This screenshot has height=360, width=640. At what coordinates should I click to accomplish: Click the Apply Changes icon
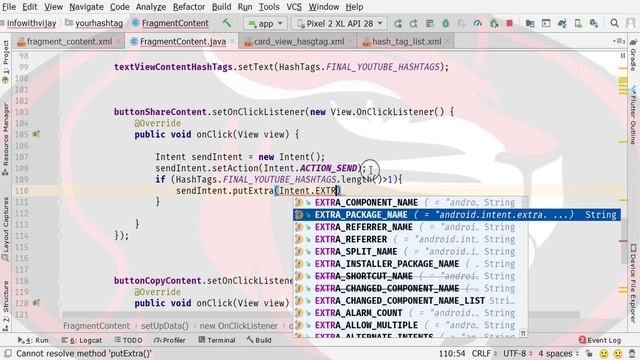pos(413,24)
